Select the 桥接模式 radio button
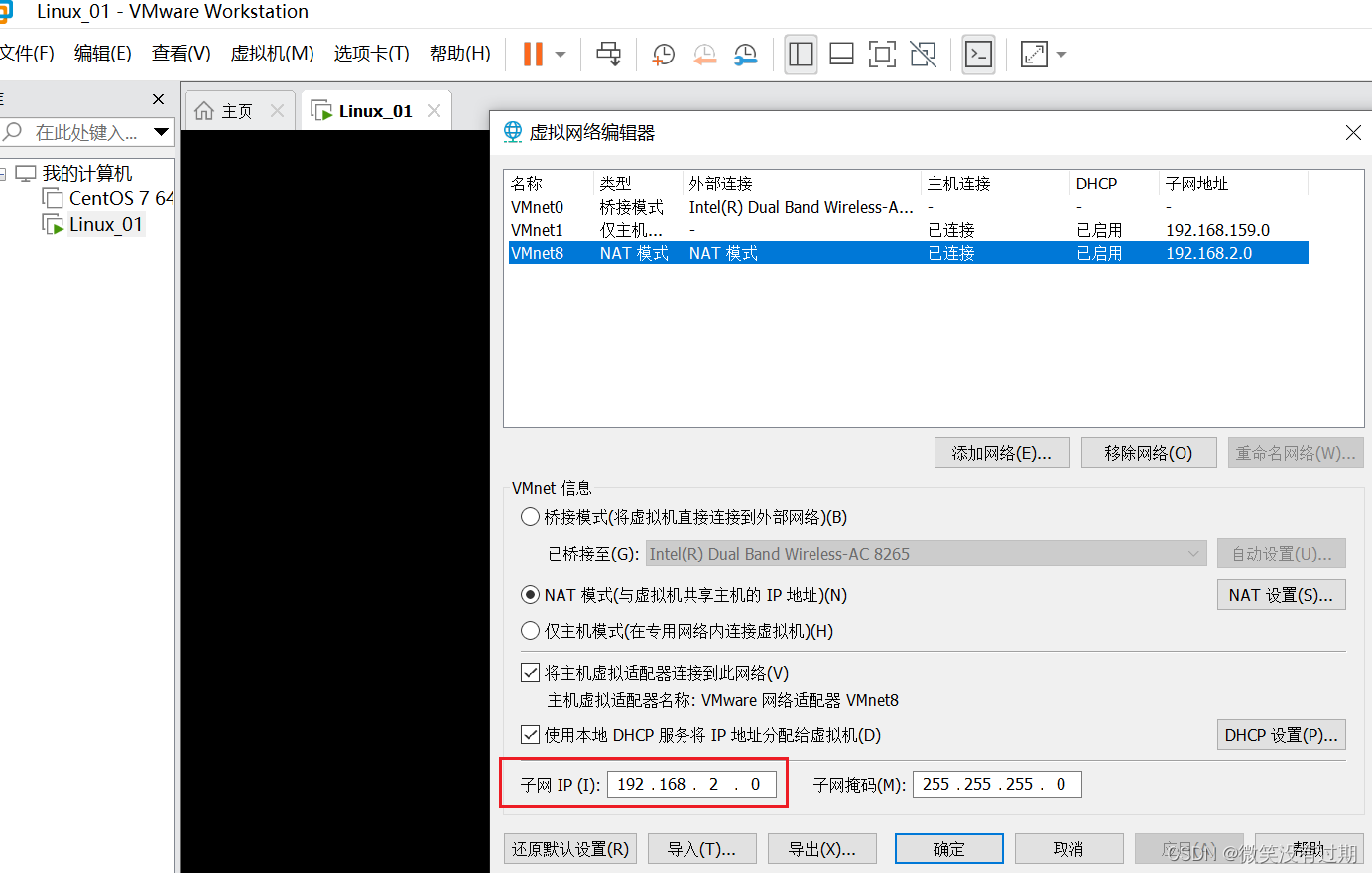The image size is (1372, 873). pos(530,517)
